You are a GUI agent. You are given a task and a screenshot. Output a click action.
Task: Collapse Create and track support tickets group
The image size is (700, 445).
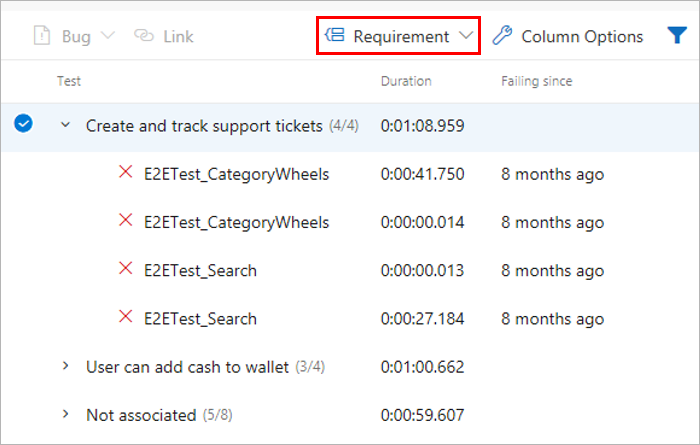[x=66, y=125]
